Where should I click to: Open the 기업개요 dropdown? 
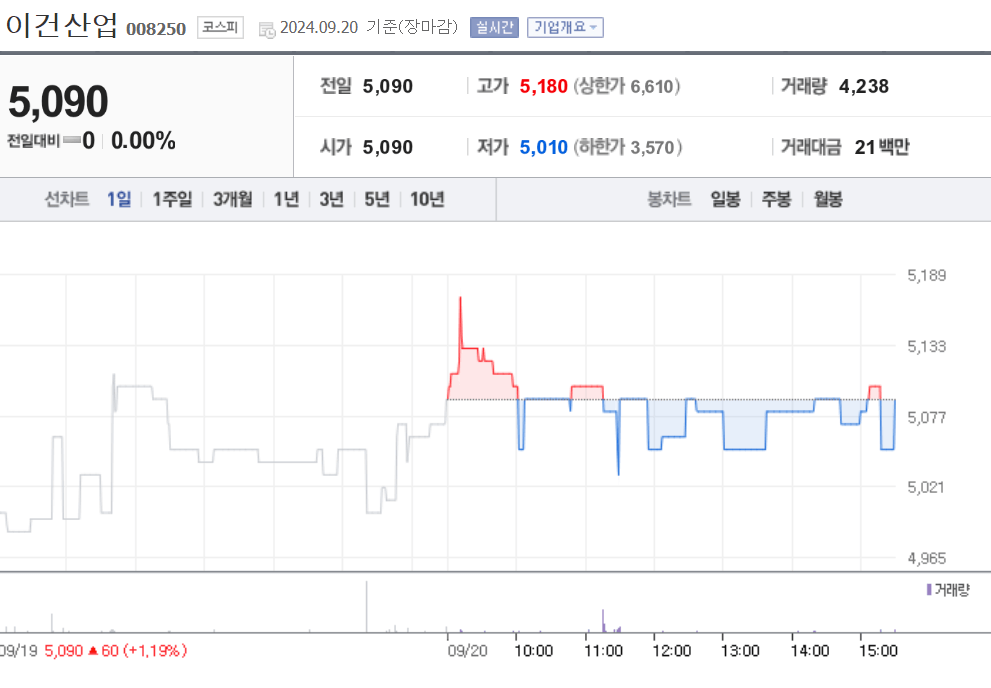pos(565,27)
